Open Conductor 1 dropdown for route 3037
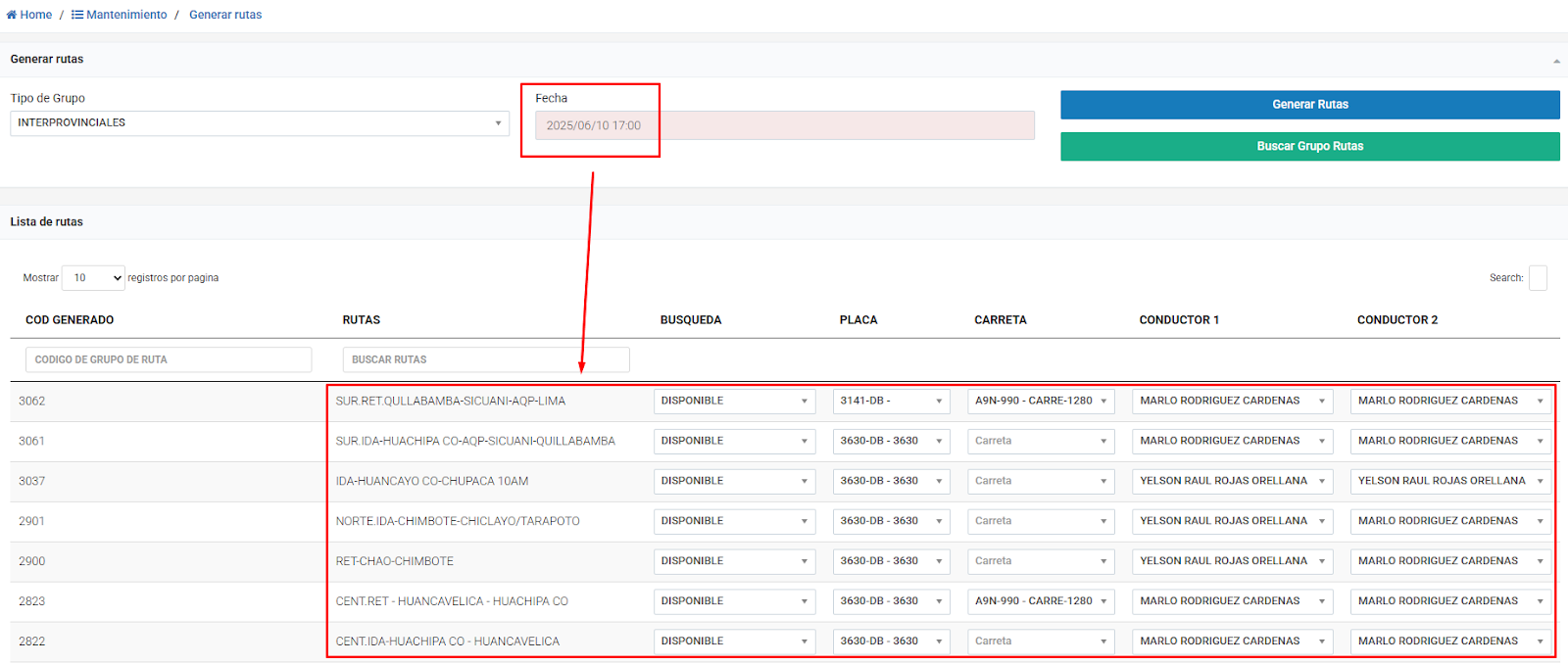Image resolution: width=1568 pixels, height=665 pixels. (x=1232, y=482)
